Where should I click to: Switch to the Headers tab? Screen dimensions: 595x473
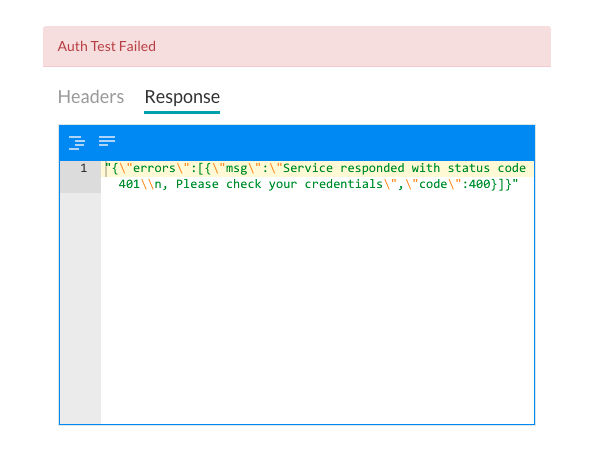91,97
